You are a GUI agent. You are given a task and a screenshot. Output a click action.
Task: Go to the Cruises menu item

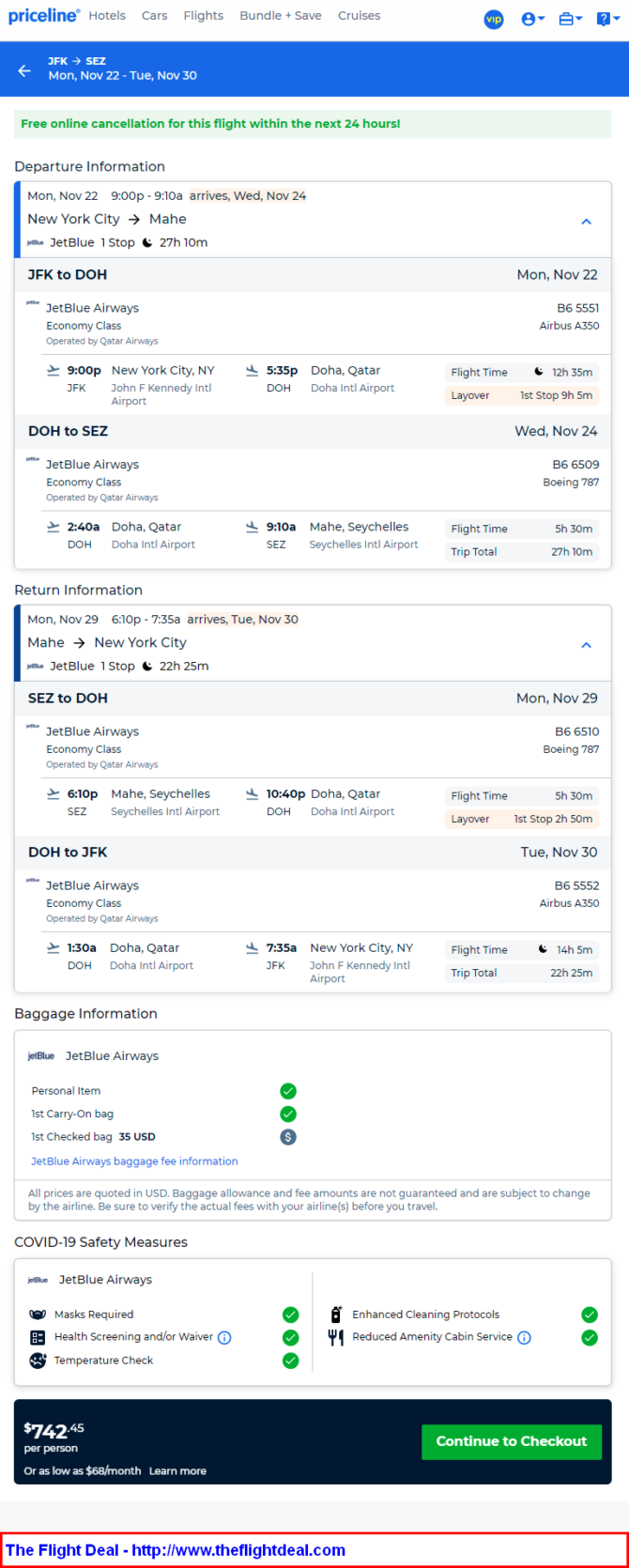click(359, 16)
